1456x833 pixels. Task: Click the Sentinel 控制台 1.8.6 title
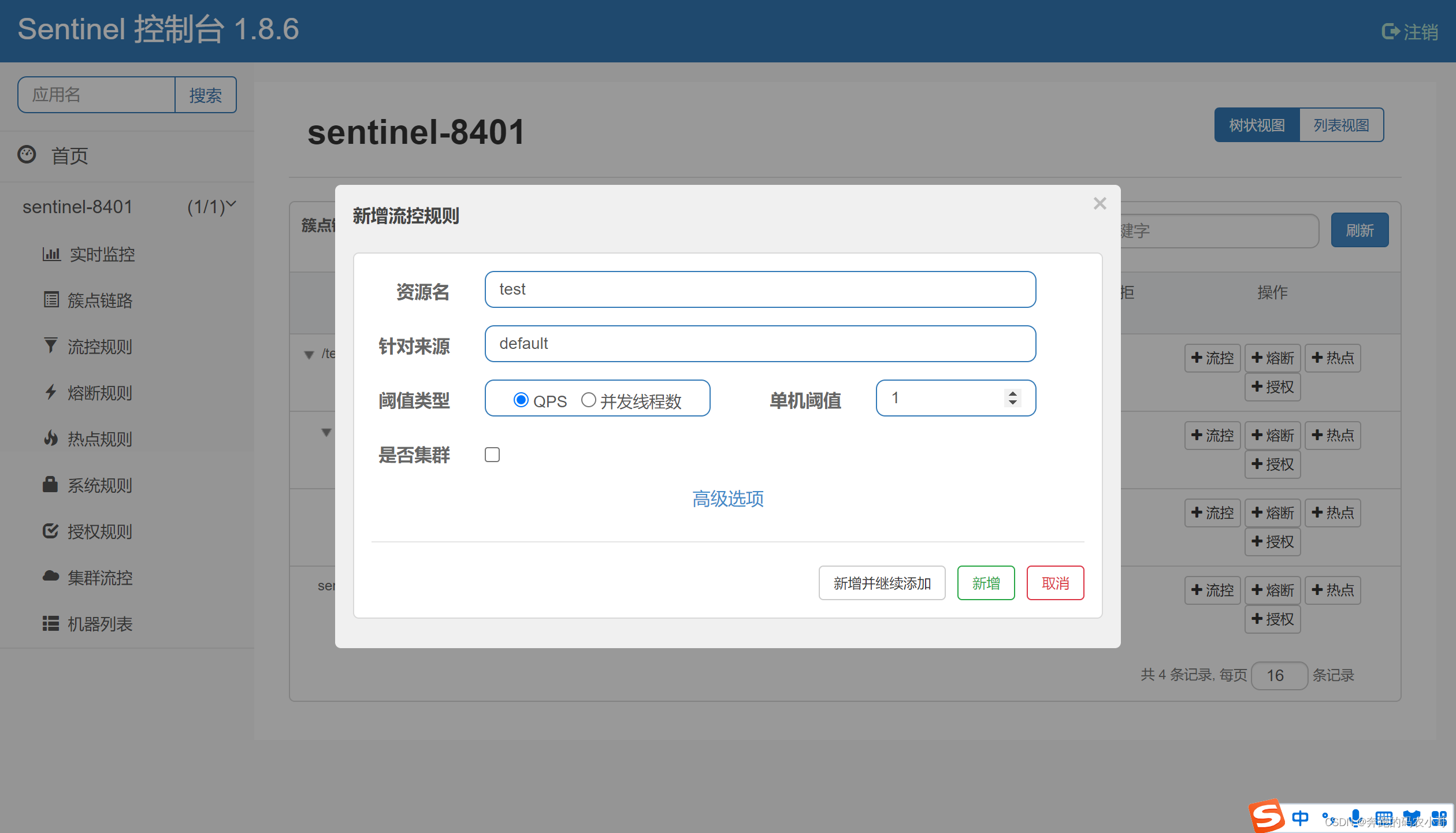(158, 29)
